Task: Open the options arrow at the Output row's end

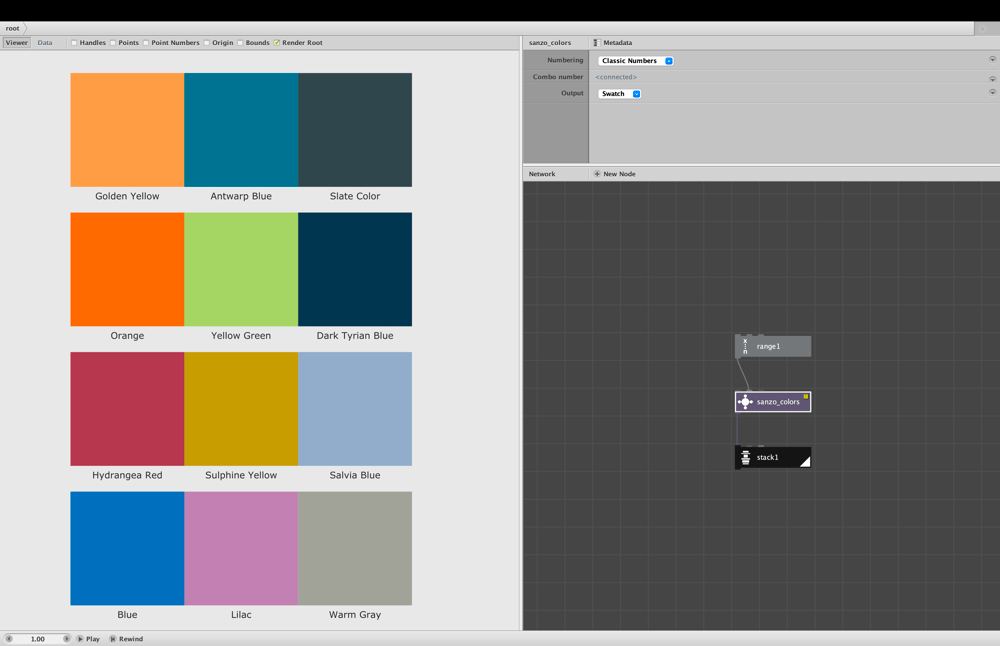Action: pyautogui.click(x=992, y=92)
